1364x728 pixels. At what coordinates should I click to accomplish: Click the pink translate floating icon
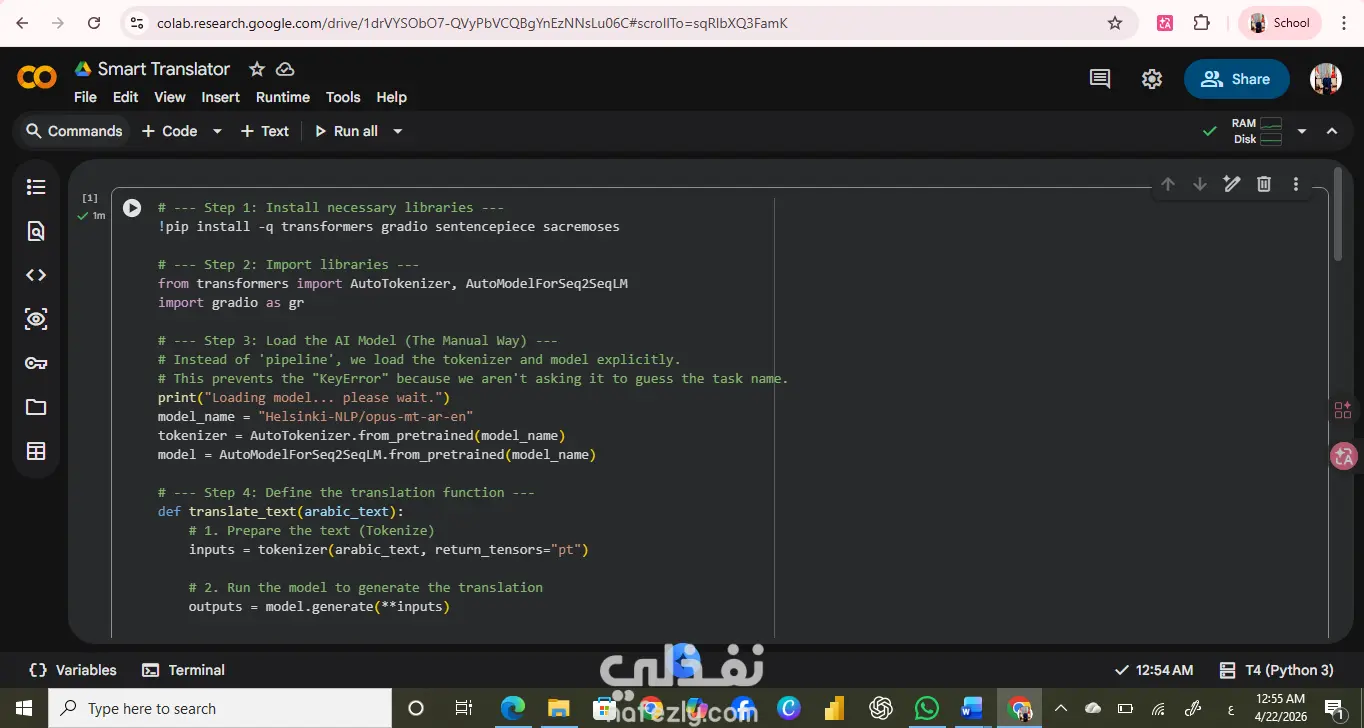point(1344,457)
